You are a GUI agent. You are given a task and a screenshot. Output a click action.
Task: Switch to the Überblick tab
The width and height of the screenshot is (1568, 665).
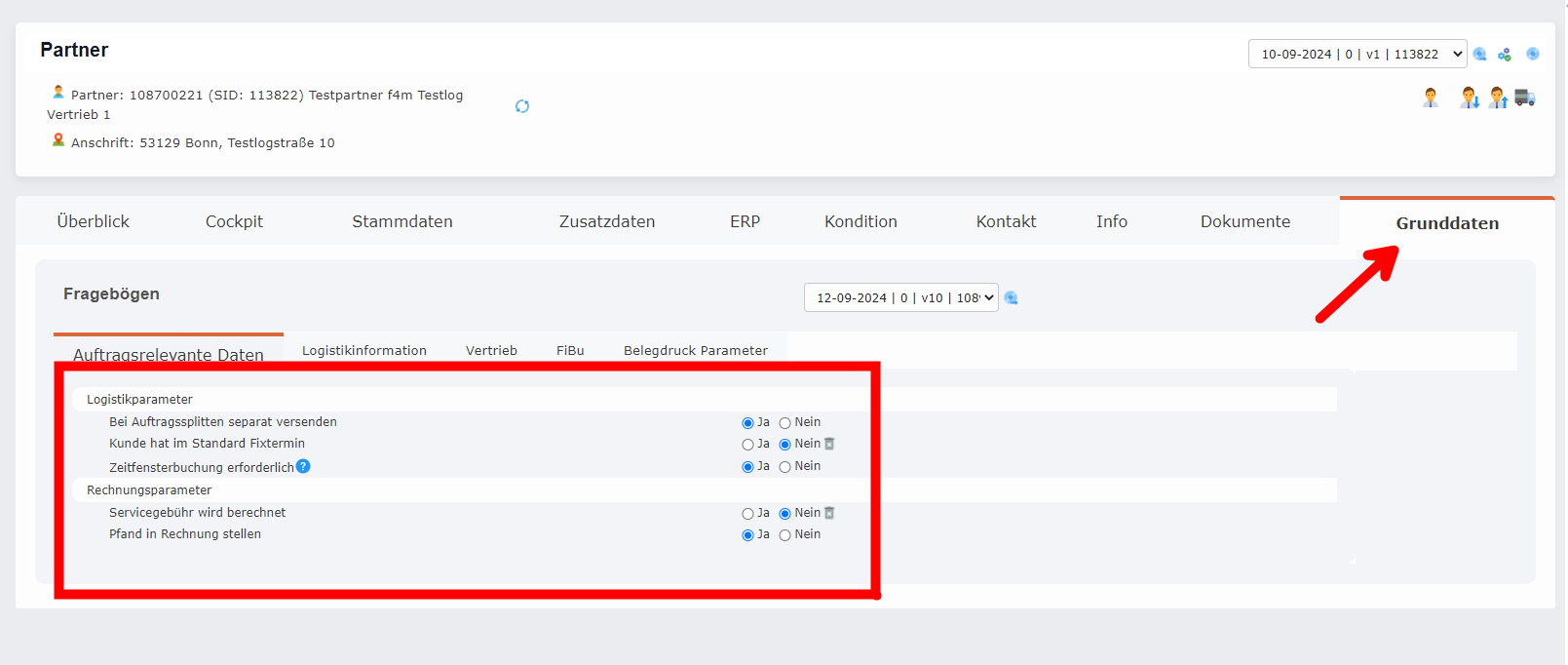(x=94, y=221)
